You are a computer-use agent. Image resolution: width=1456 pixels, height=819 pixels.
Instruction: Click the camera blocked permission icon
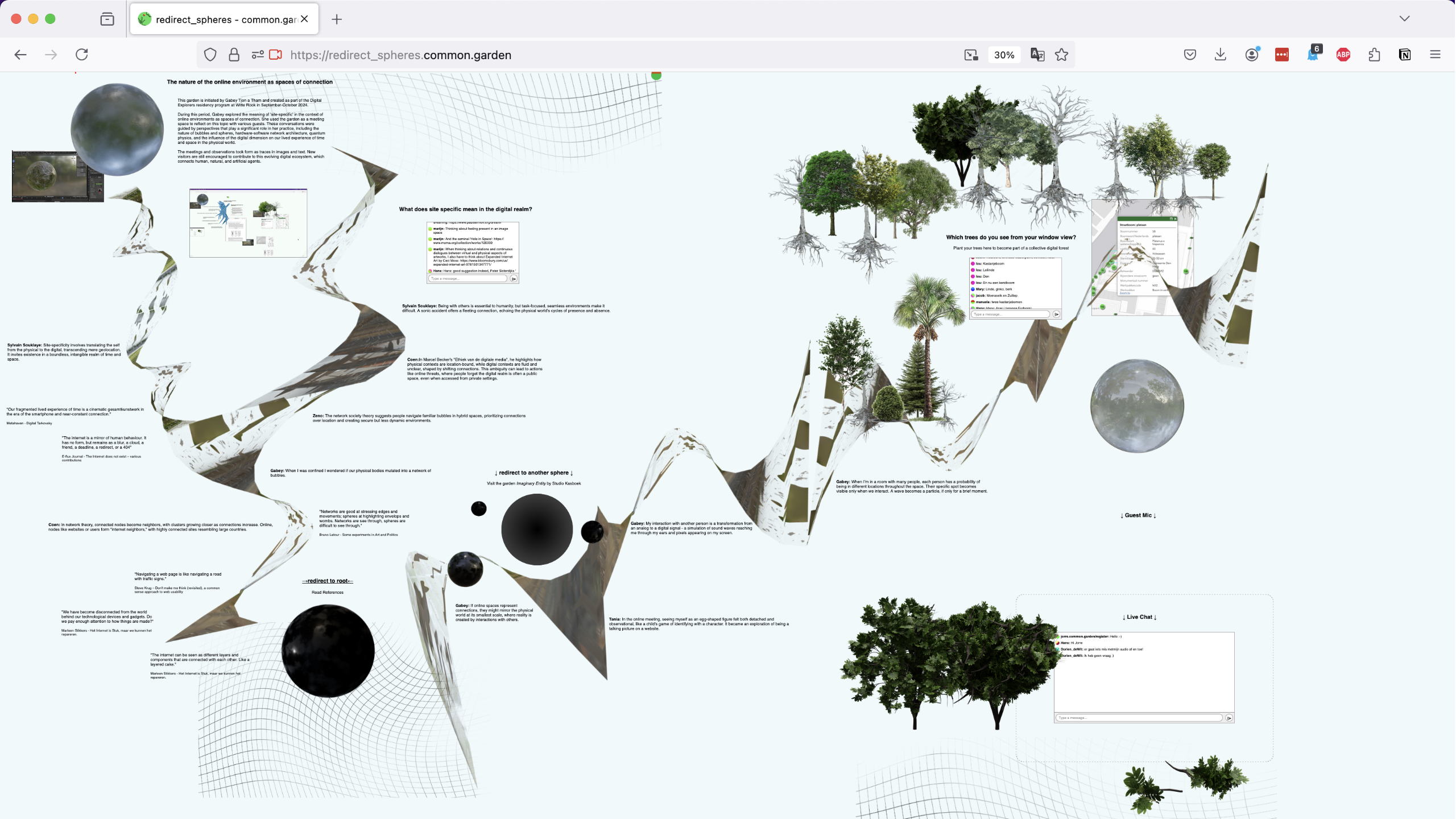(x=276, y=55)
